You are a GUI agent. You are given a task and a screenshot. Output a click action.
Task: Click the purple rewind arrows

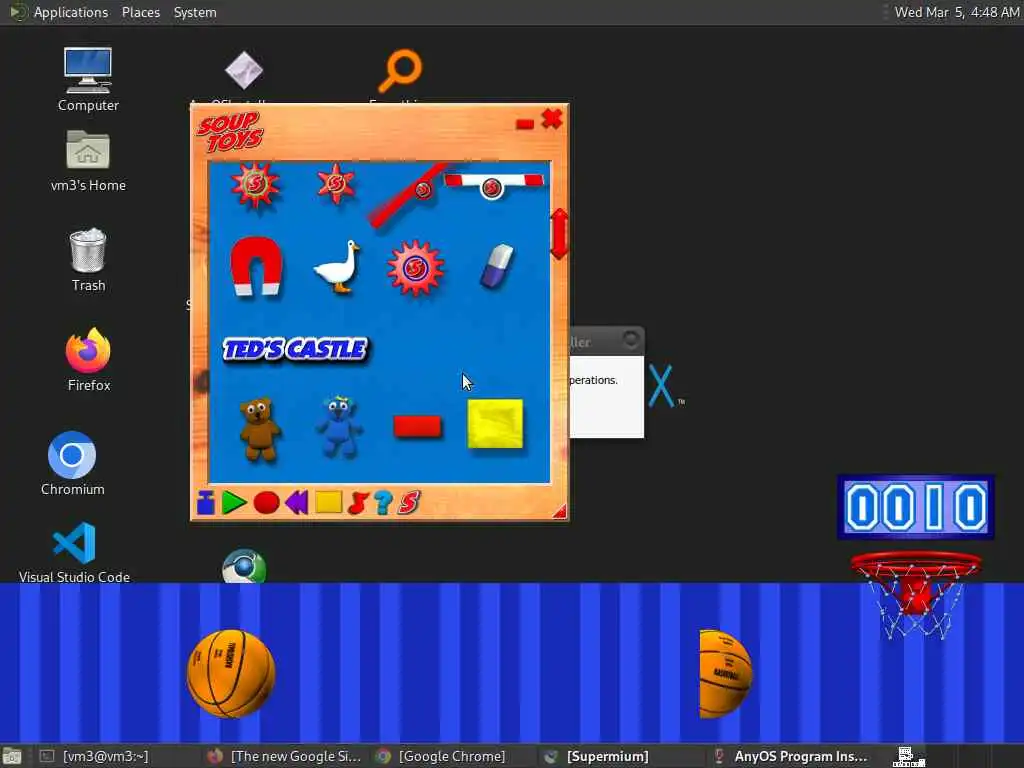[x=297, y=503]
